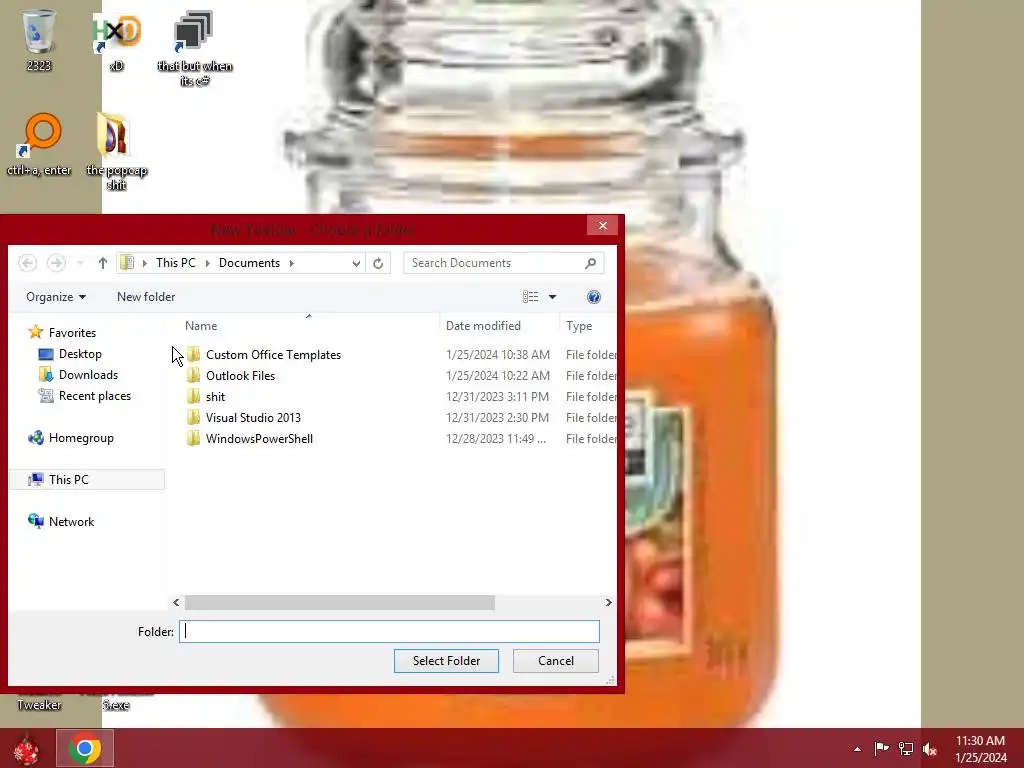The image size is (1024, 768).
Task: Click the search magnifier icon in Search Documents
Action: (590, 263)
